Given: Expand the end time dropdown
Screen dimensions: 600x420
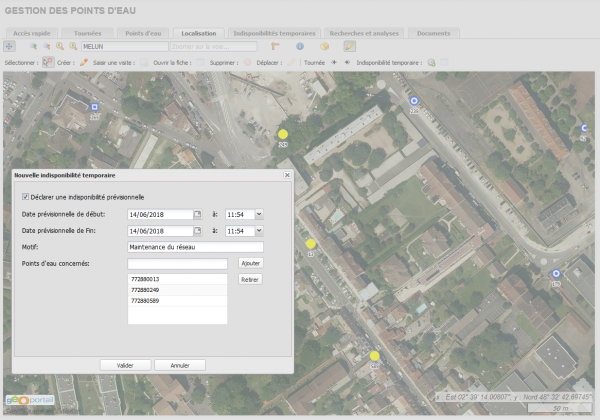Looking at the screenshot, I should point(259,231).
